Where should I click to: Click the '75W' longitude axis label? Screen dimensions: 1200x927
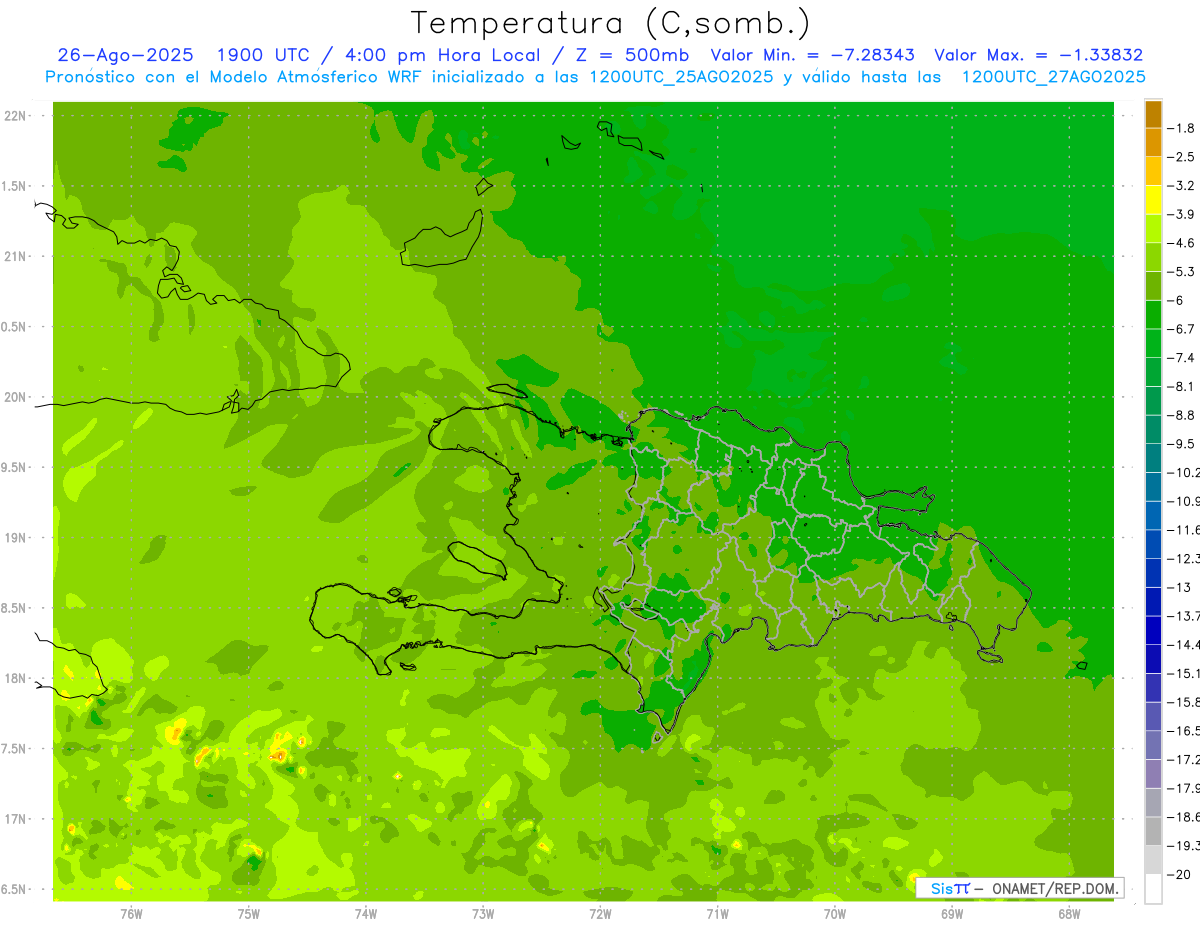pyautogui.click(x=249, y=914)
